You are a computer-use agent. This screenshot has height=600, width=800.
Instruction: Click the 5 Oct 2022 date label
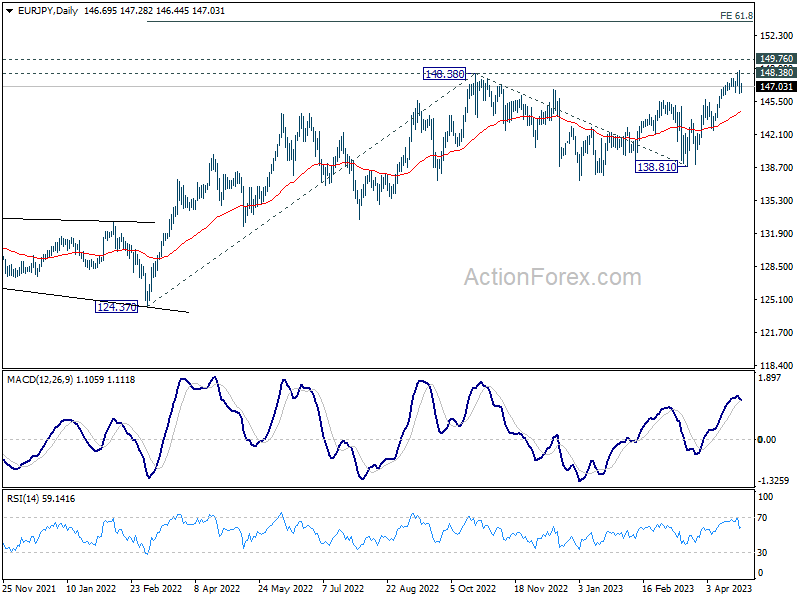[x=473, y=588]
